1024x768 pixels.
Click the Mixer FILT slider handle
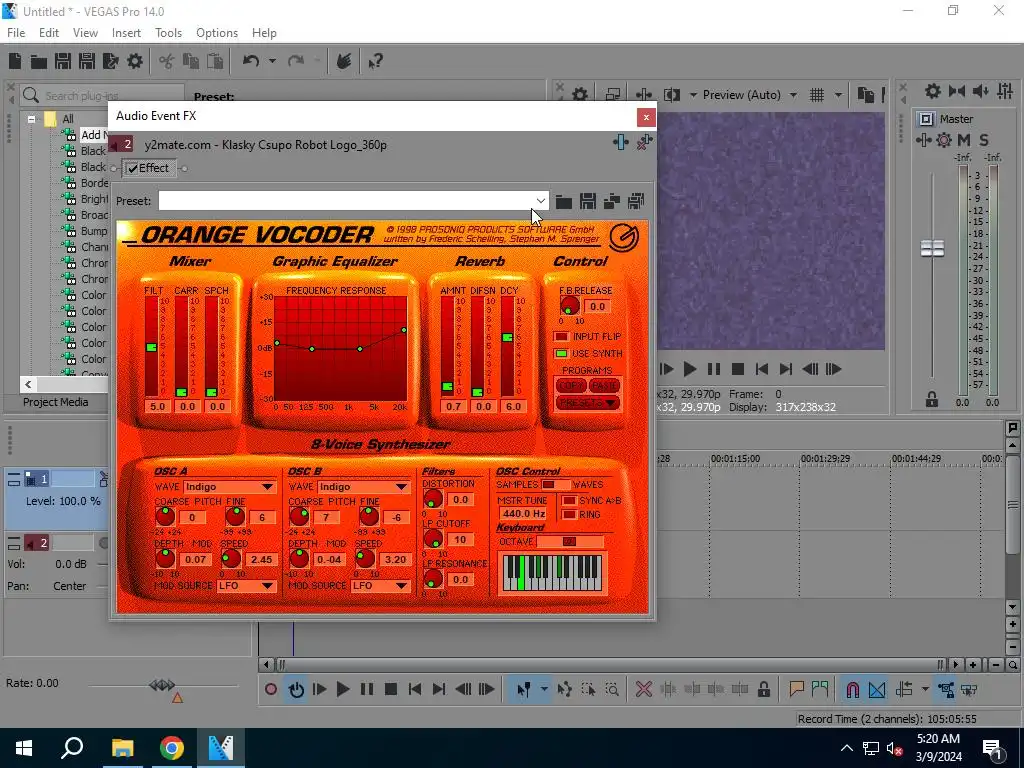pyautogui.click(x=152, y=347)
